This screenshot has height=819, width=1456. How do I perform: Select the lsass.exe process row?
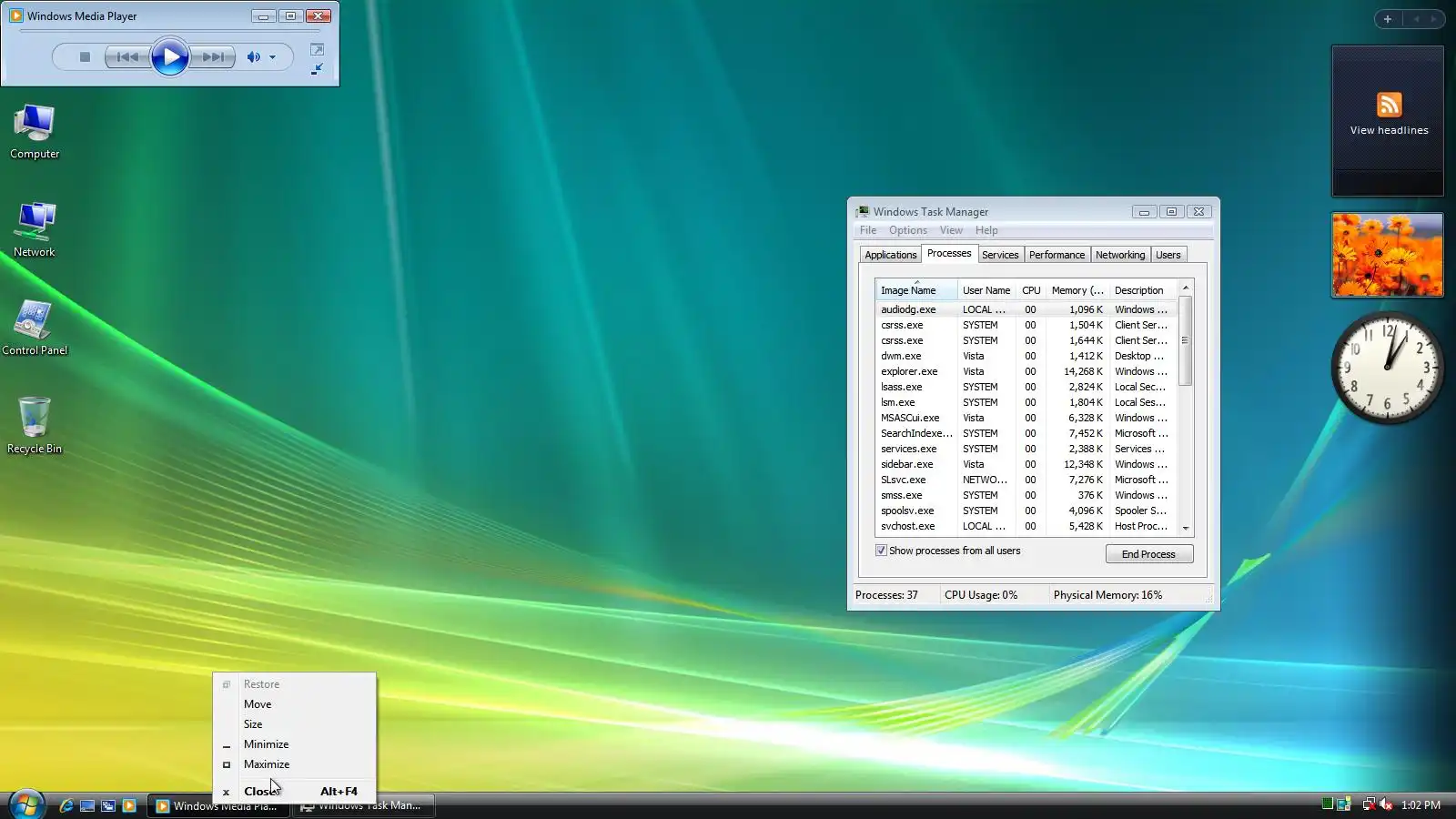(x=1026, y=387)
